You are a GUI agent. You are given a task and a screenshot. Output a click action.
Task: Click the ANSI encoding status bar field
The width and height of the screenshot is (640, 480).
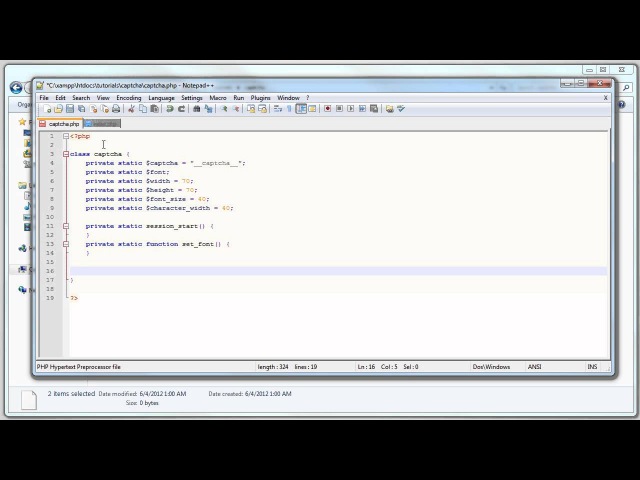tap(535, 367)
